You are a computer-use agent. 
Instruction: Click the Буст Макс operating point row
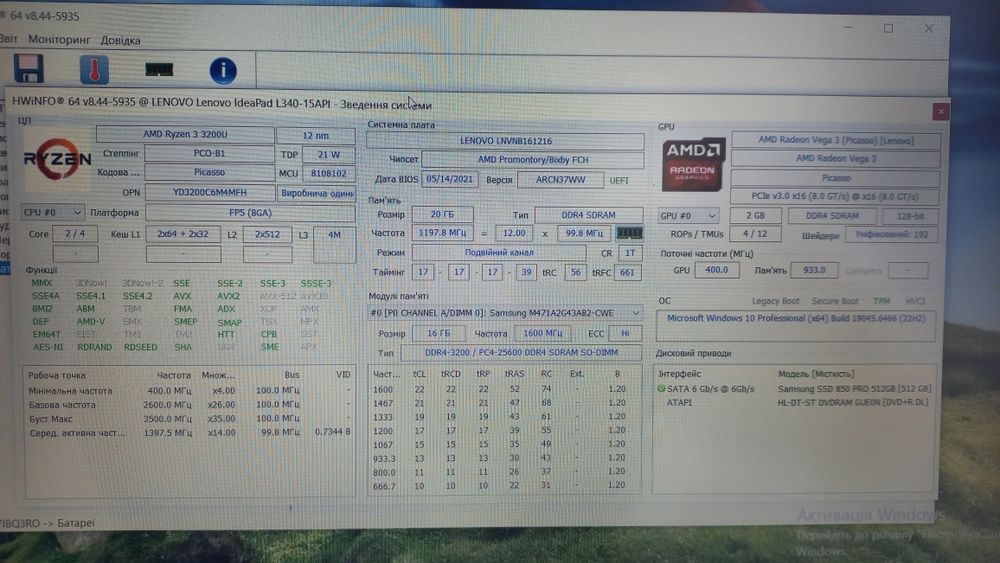tap(189, 419)
